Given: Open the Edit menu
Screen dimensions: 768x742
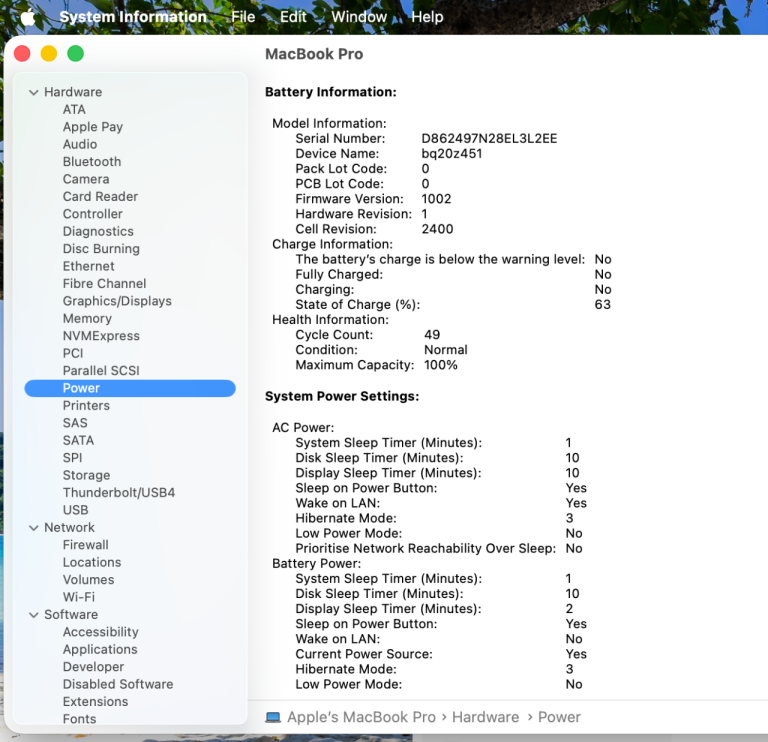Looking at the screenshot, I should 293,17.
